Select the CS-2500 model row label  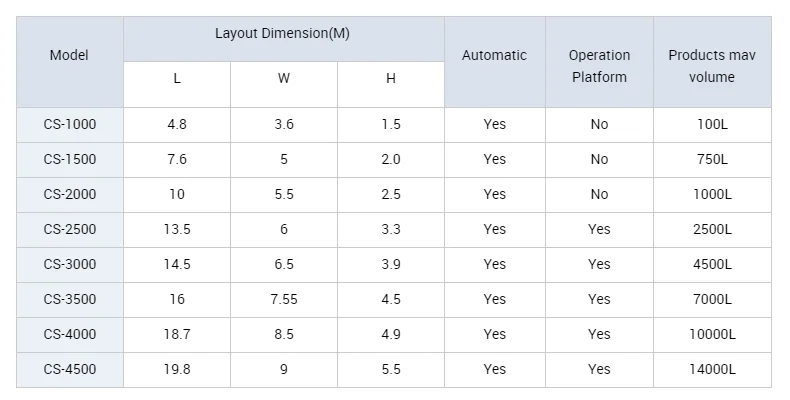[70, 229]
